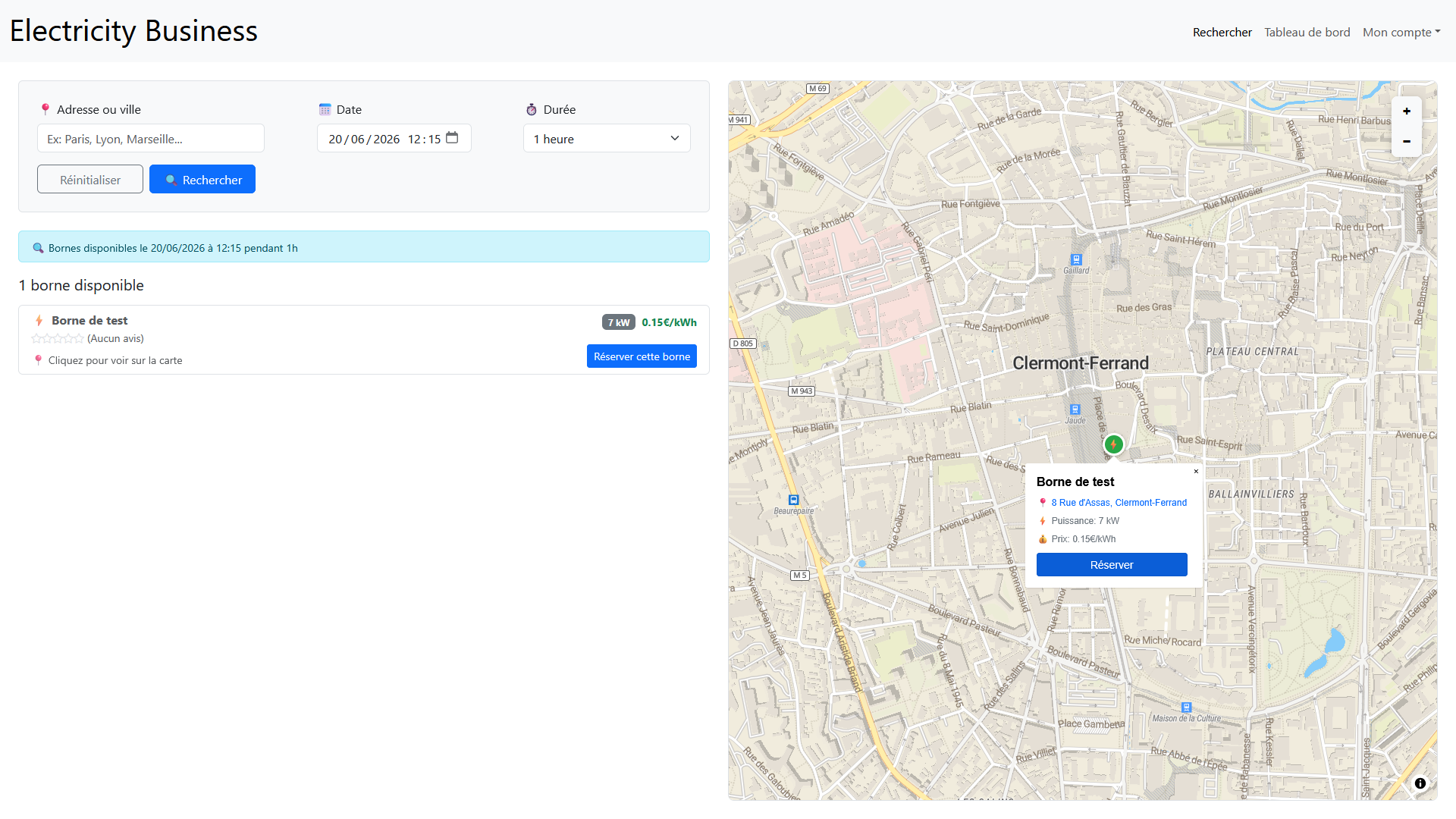
Task: Click the calendar icon beside the Date label
Action: [326, 109]
